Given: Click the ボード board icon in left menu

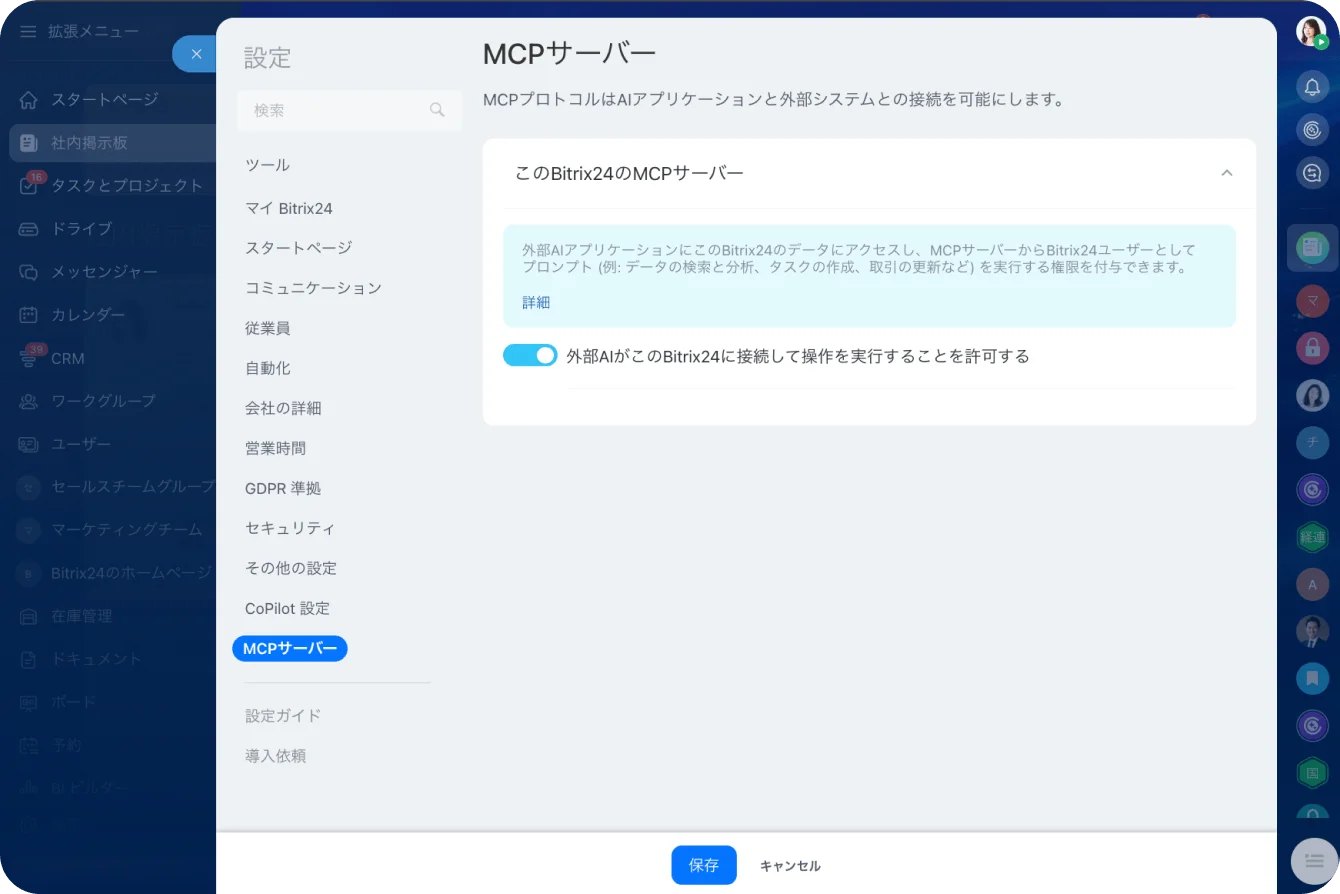Looking at the screenshot, I should (x=29, y=702).
